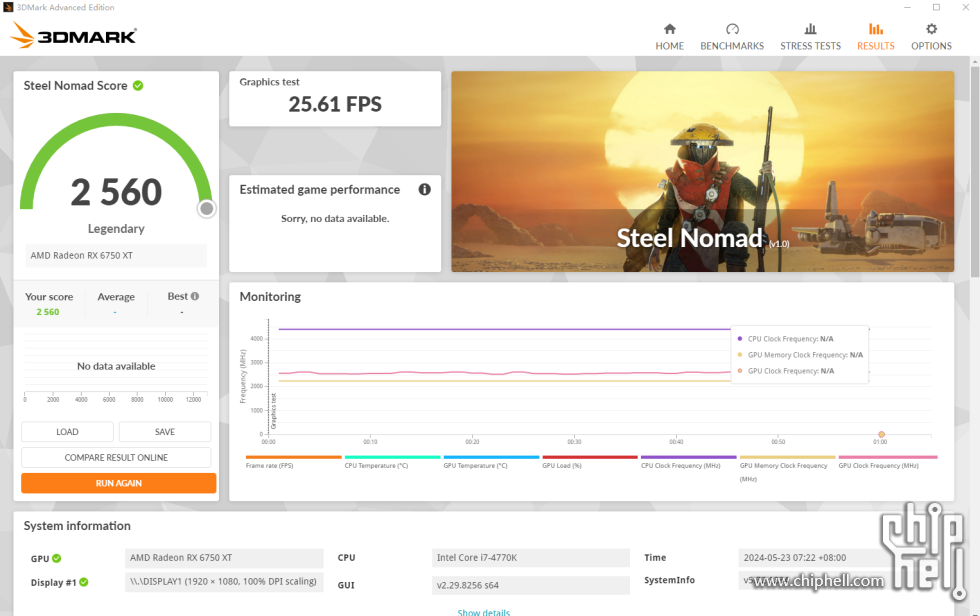Click "Sorry, no data available." message
Viewport: 980px width, 616px height.
pyautogui.click(x=335, y=219)
